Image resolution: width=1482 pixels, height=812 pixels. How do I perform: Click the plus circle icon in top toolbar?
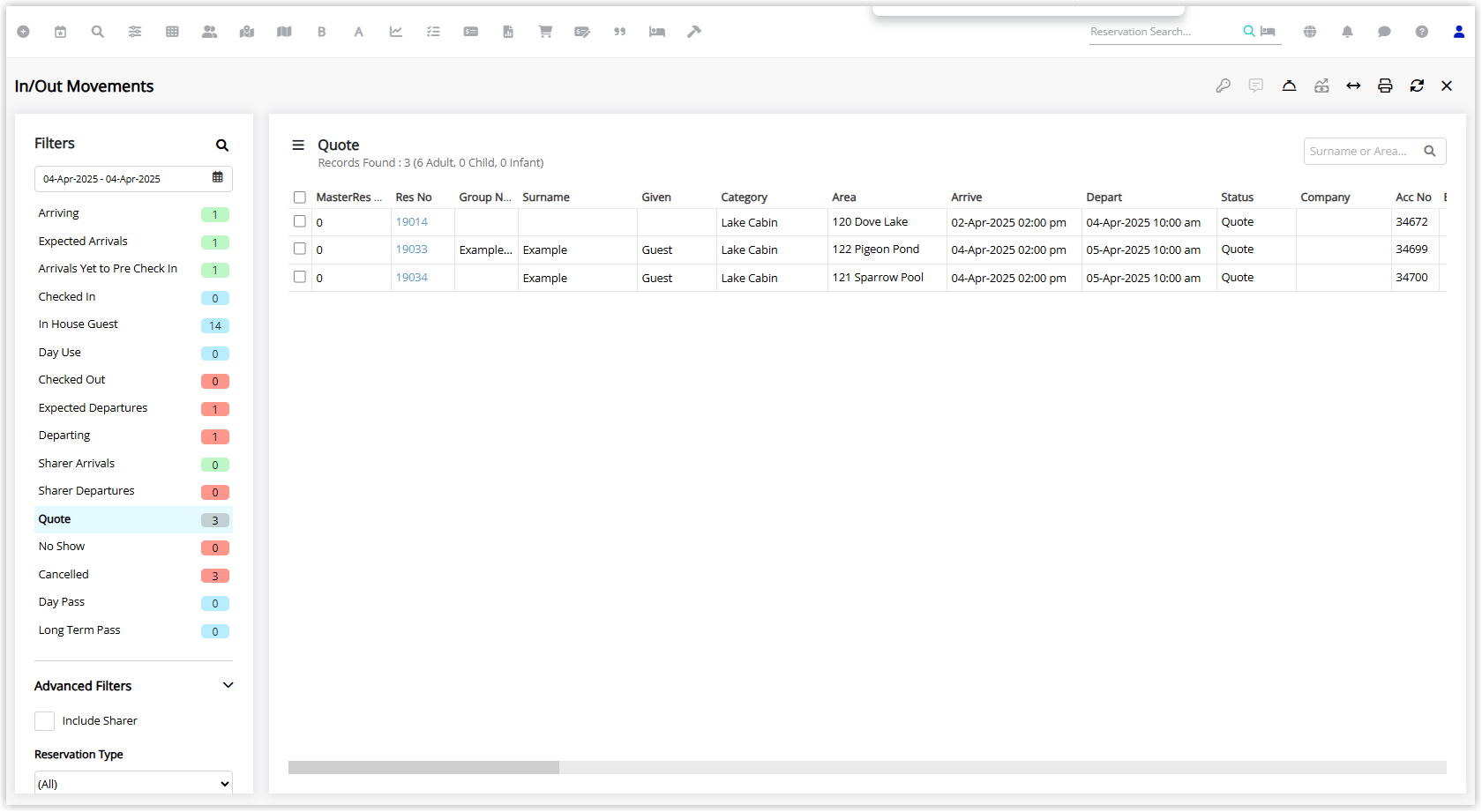click(x=24, y=32)
